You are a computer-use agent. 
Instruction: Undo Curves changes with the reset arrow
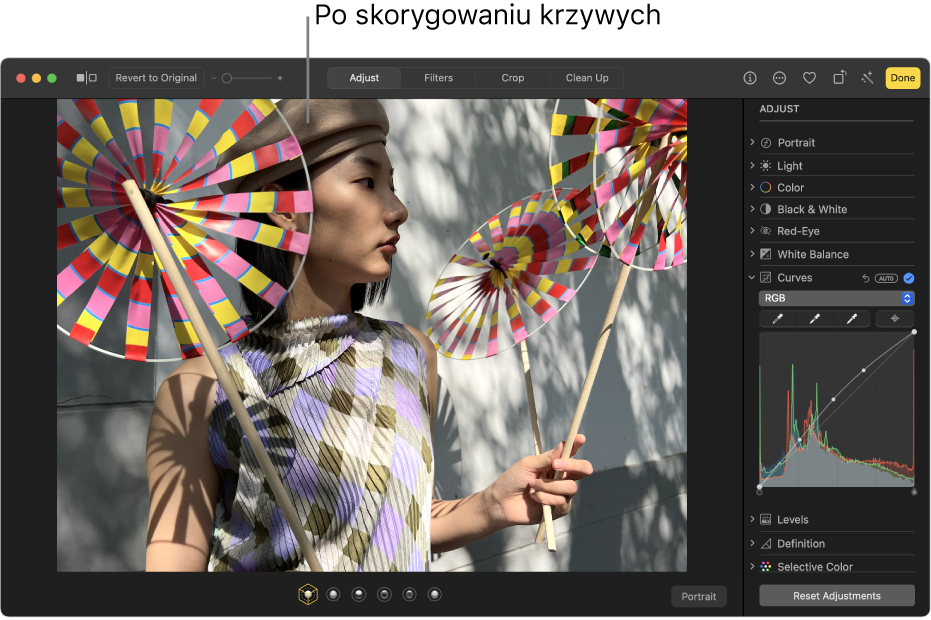865,278
